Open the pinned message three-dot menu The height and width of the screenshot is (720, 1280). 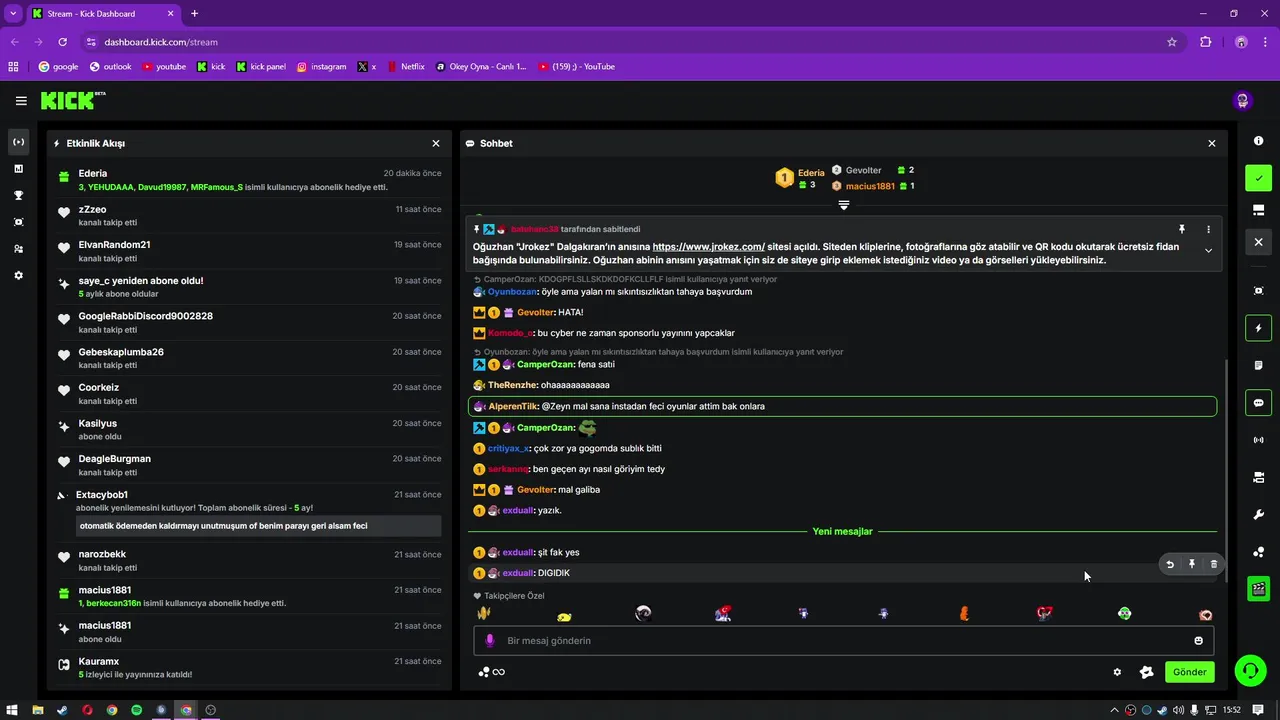coord(1208,229)
